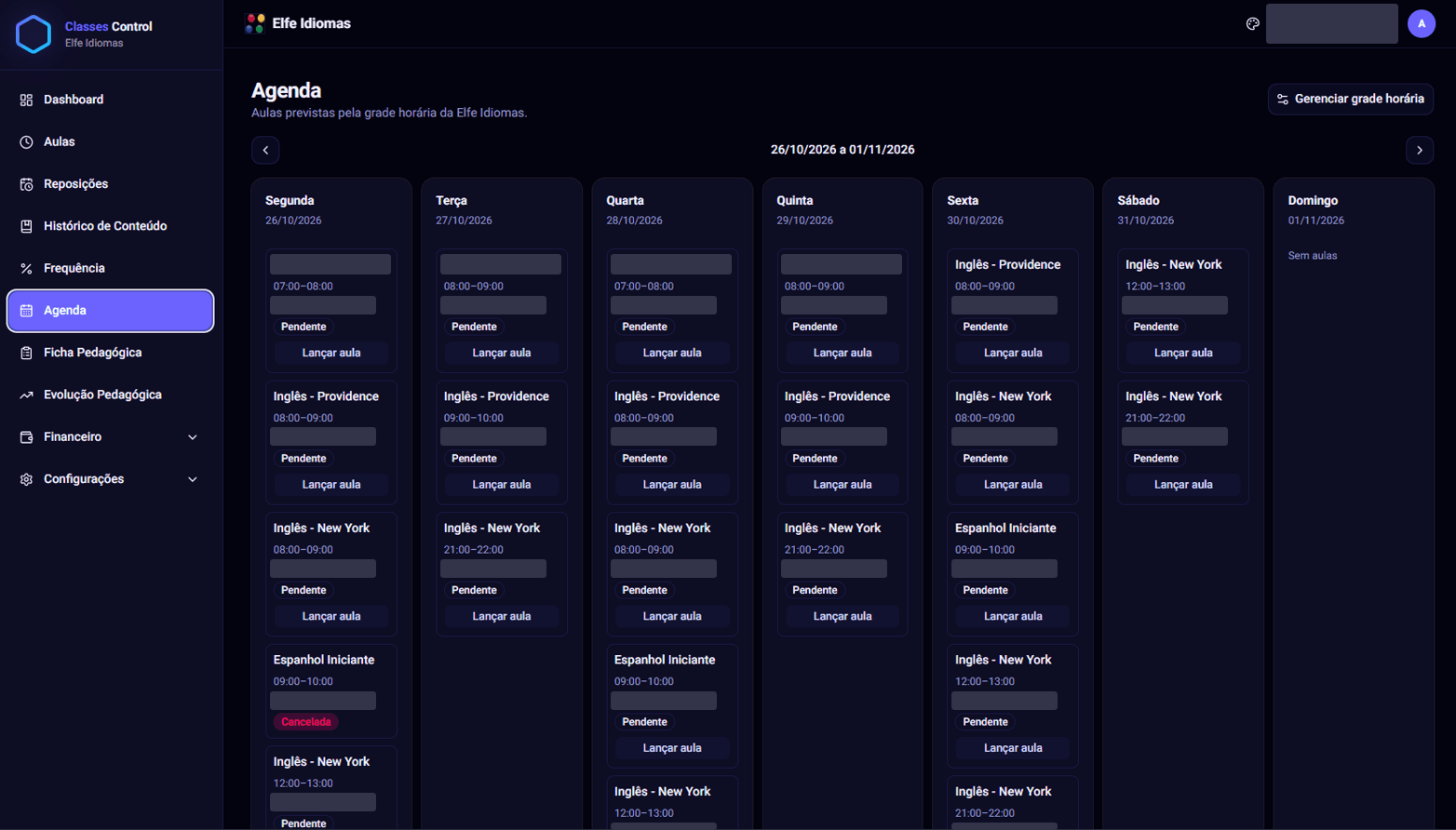Click the Ficha Pedagógica clipboard icon
This screenshot has height=830, width=1456.
(x=26, y=353)
